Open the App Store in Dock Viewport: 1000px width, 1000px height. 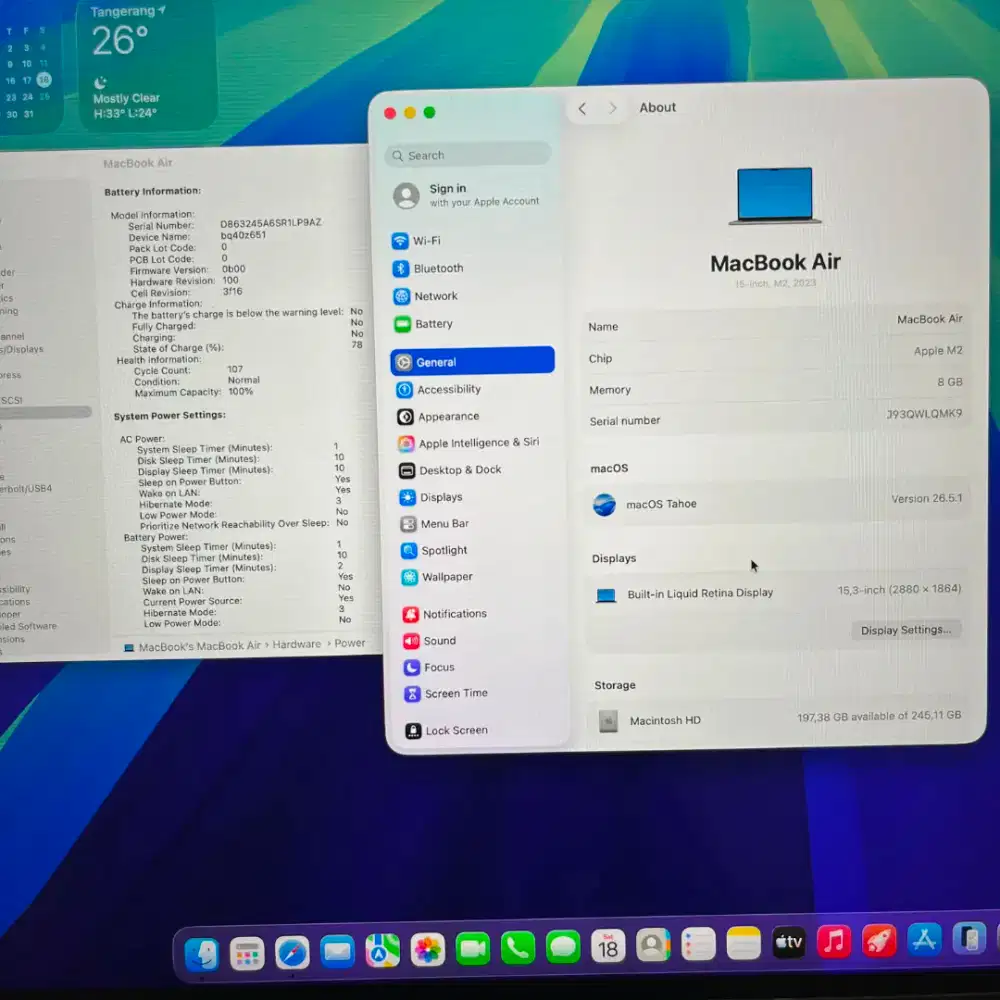click(x=924, y=939)
